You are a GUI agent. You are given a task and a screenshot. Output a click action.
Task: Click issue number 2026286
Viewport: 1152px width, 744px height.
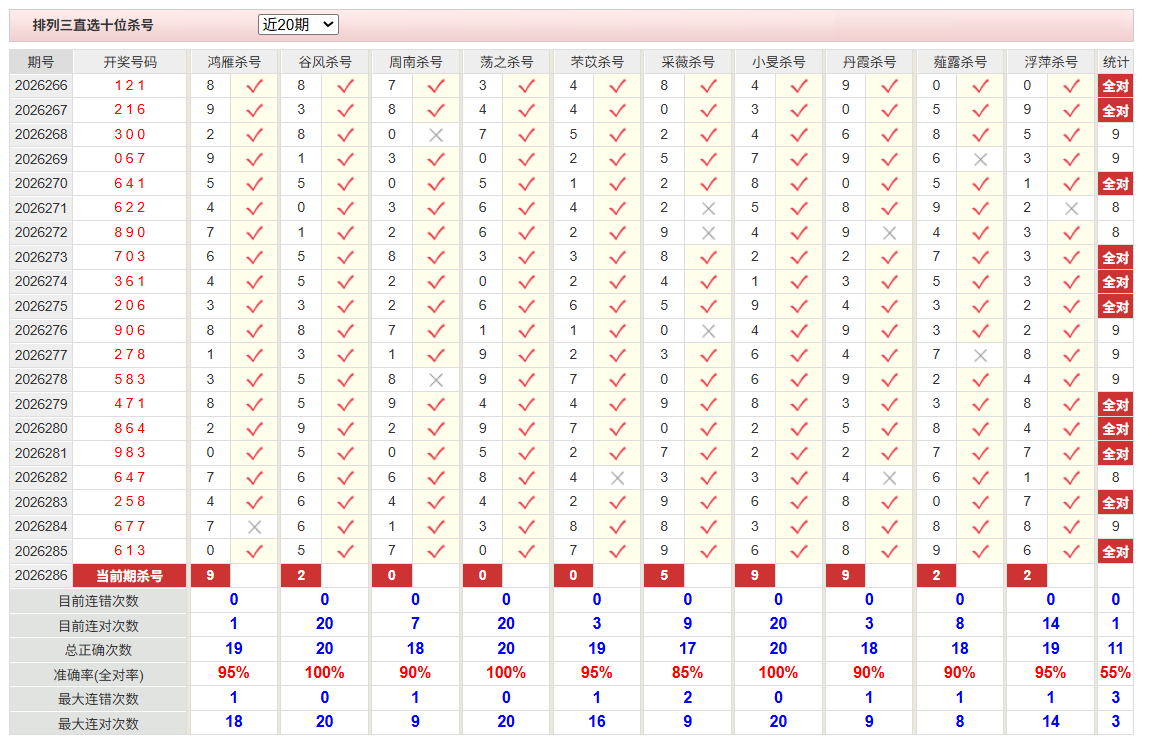point(41,575)
